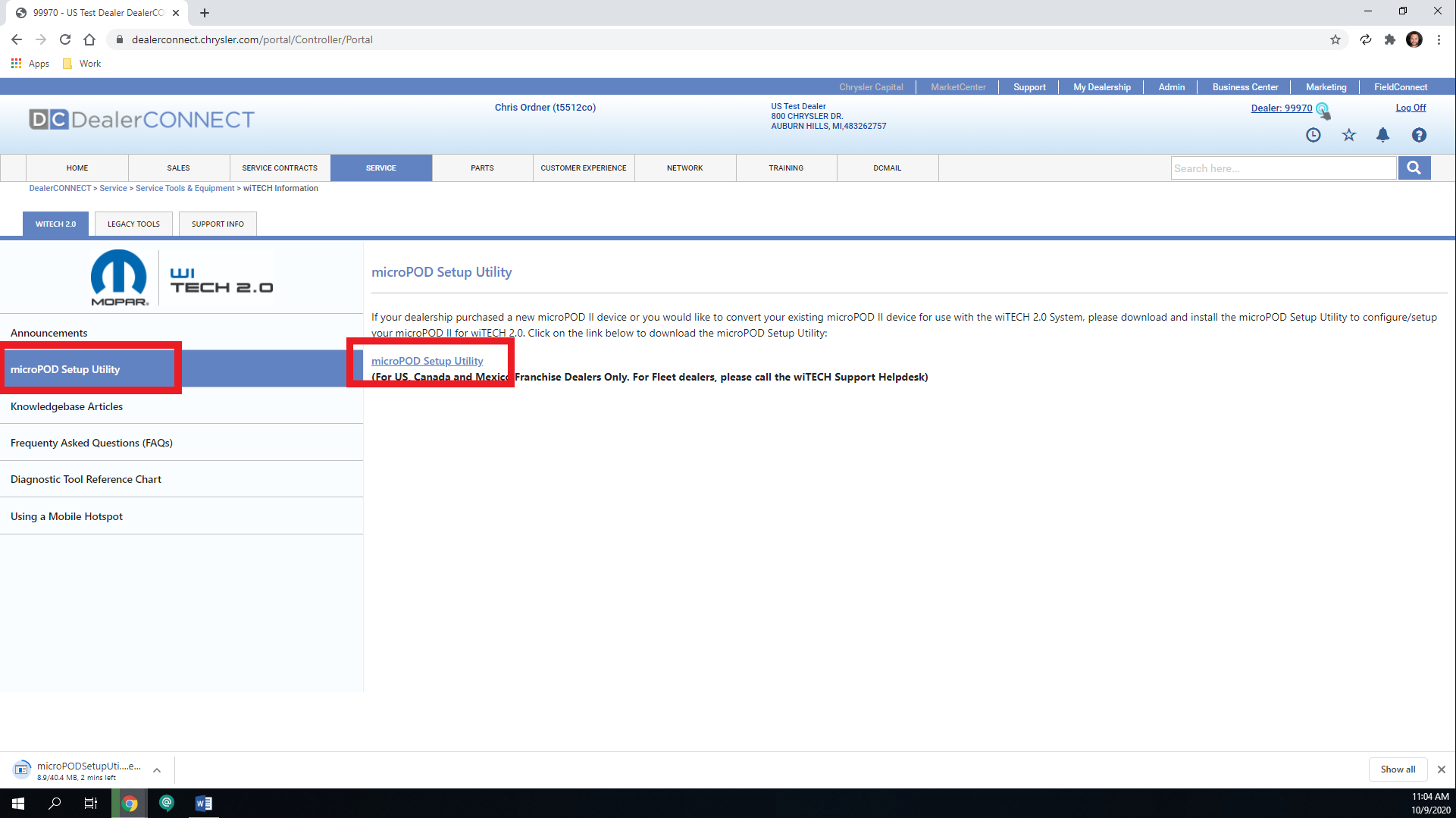This screenshot has height=818, width=1456.
Task: Open the PARTS navigation menu
Action: (482, 168)
